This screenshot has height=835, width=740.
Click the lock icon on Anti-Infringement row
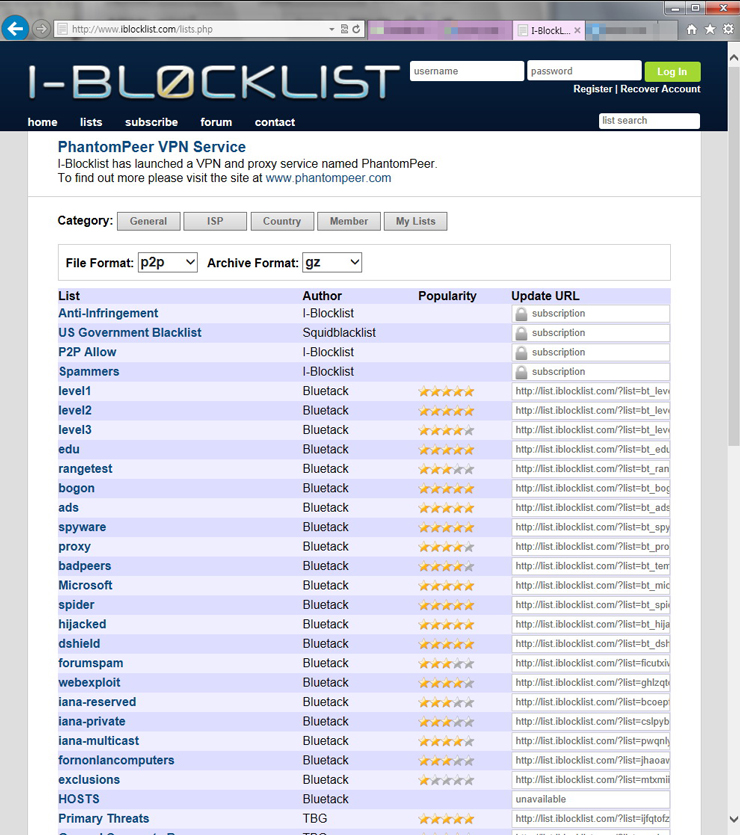(x=522, y=314)
